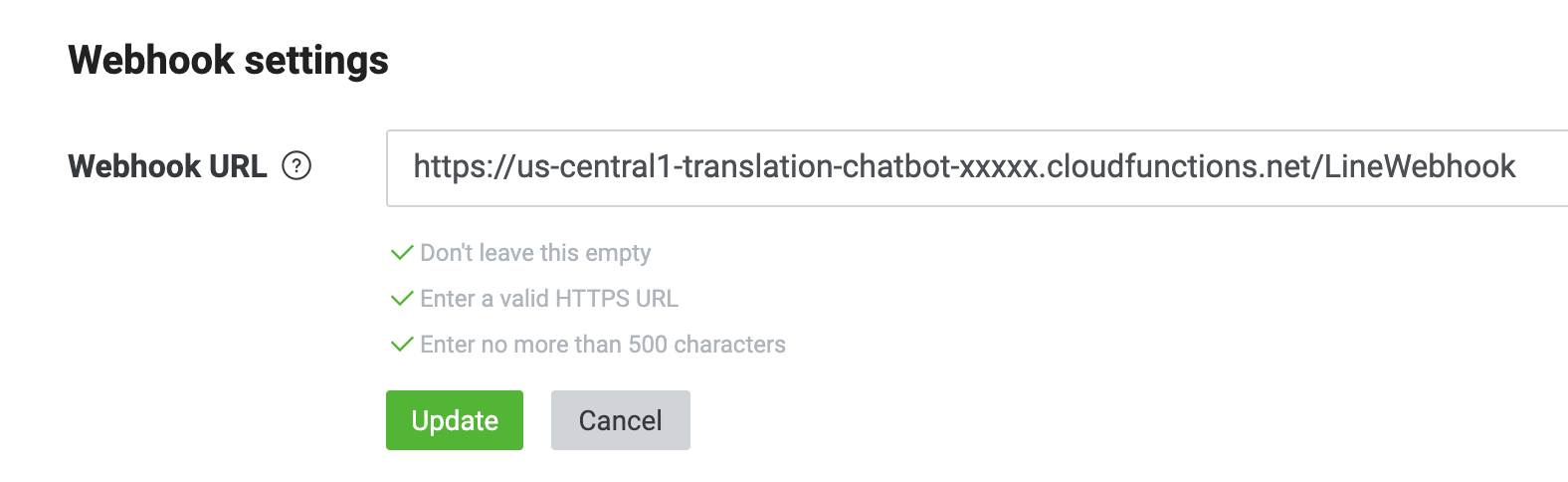Discard changes with the Cancel button

(x=621, y=420)
